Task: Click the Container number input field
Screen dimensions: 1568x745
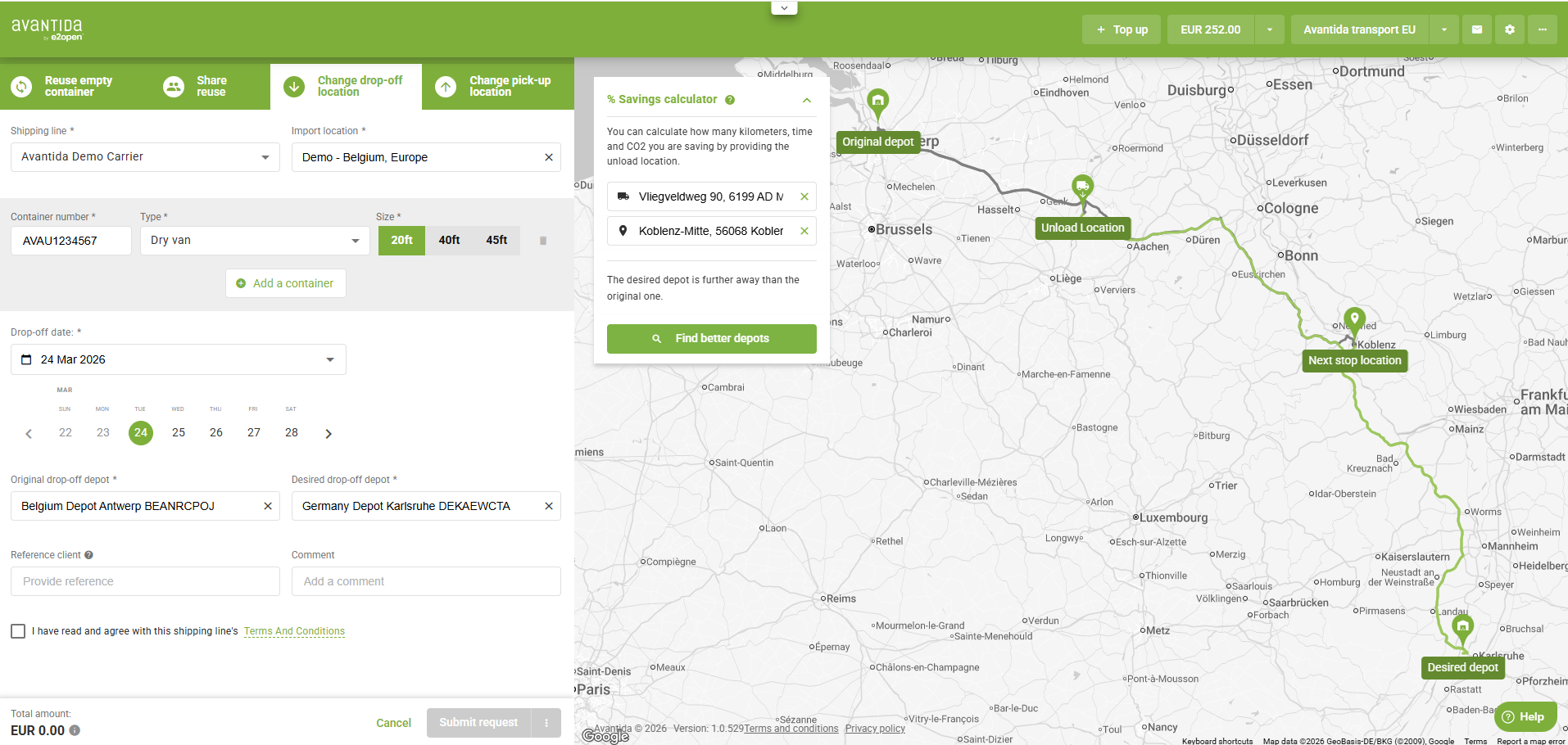Action: pos(70,241)
